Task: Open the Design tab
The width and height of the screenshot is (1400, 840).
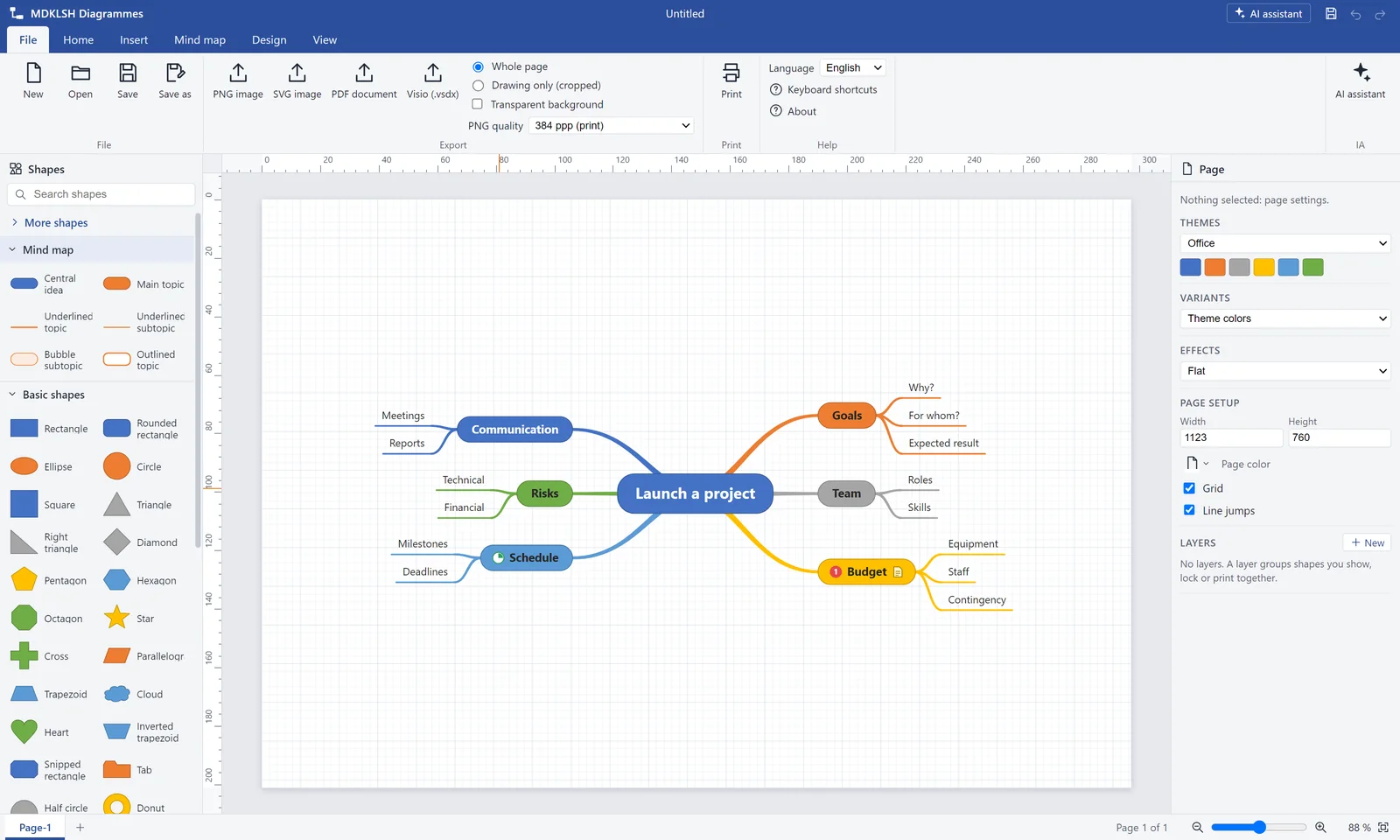Action: tap(269, 40)
